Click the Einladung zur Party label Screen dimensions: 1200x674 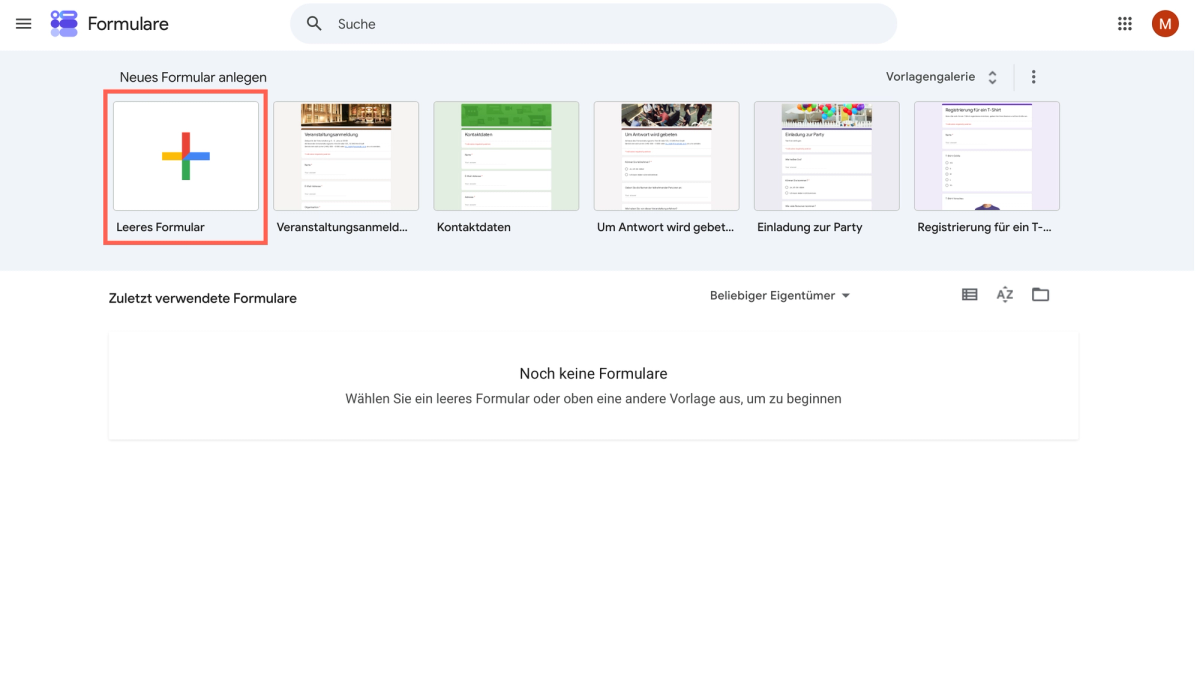click(810, 227)
